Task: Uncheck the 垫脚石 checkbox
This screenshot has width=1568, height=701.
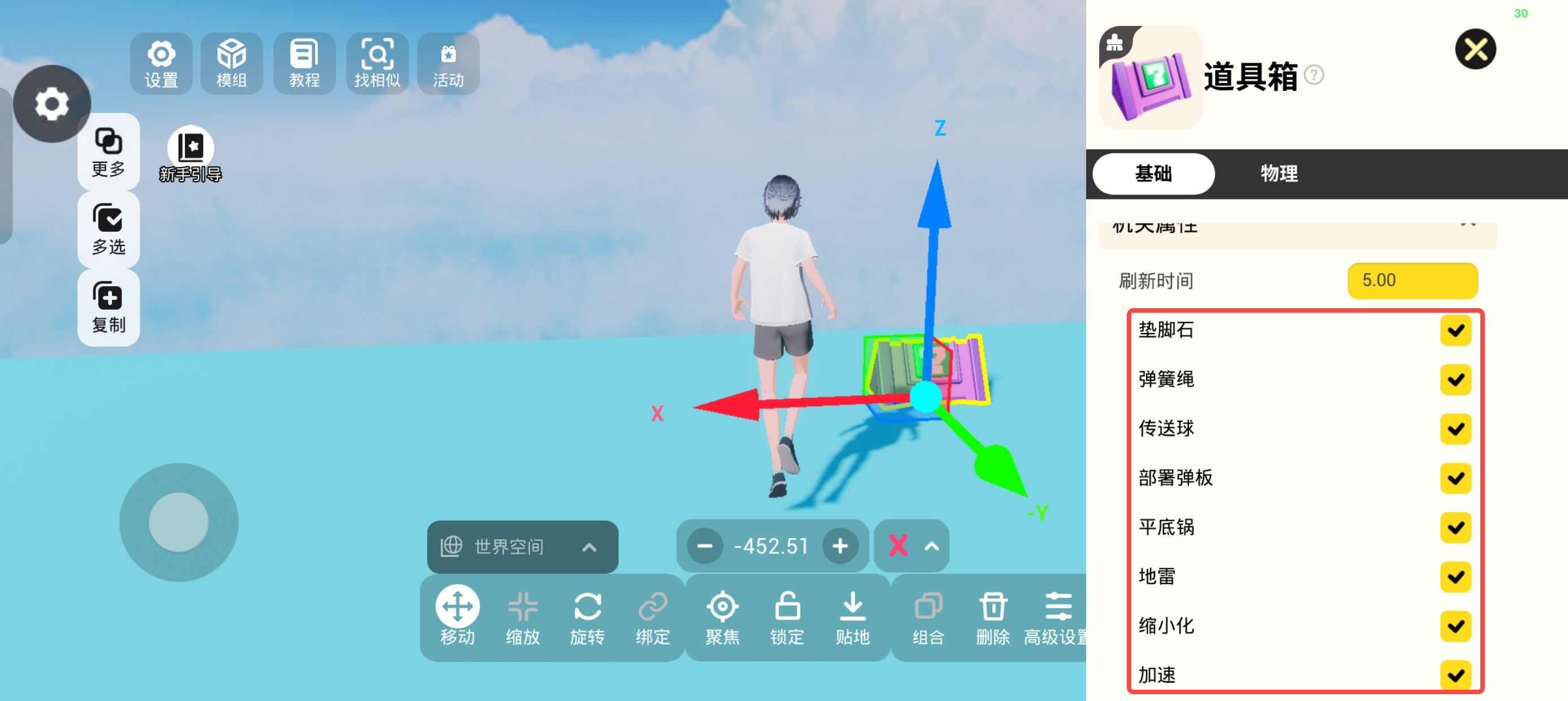Action: [x=1455, y=330]
